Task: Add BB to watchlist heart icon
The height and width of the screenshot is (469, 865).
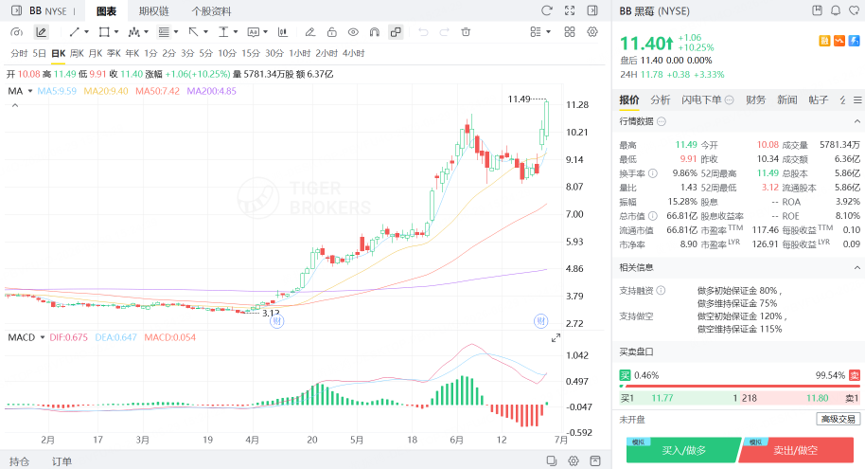Action: [855, 10]
